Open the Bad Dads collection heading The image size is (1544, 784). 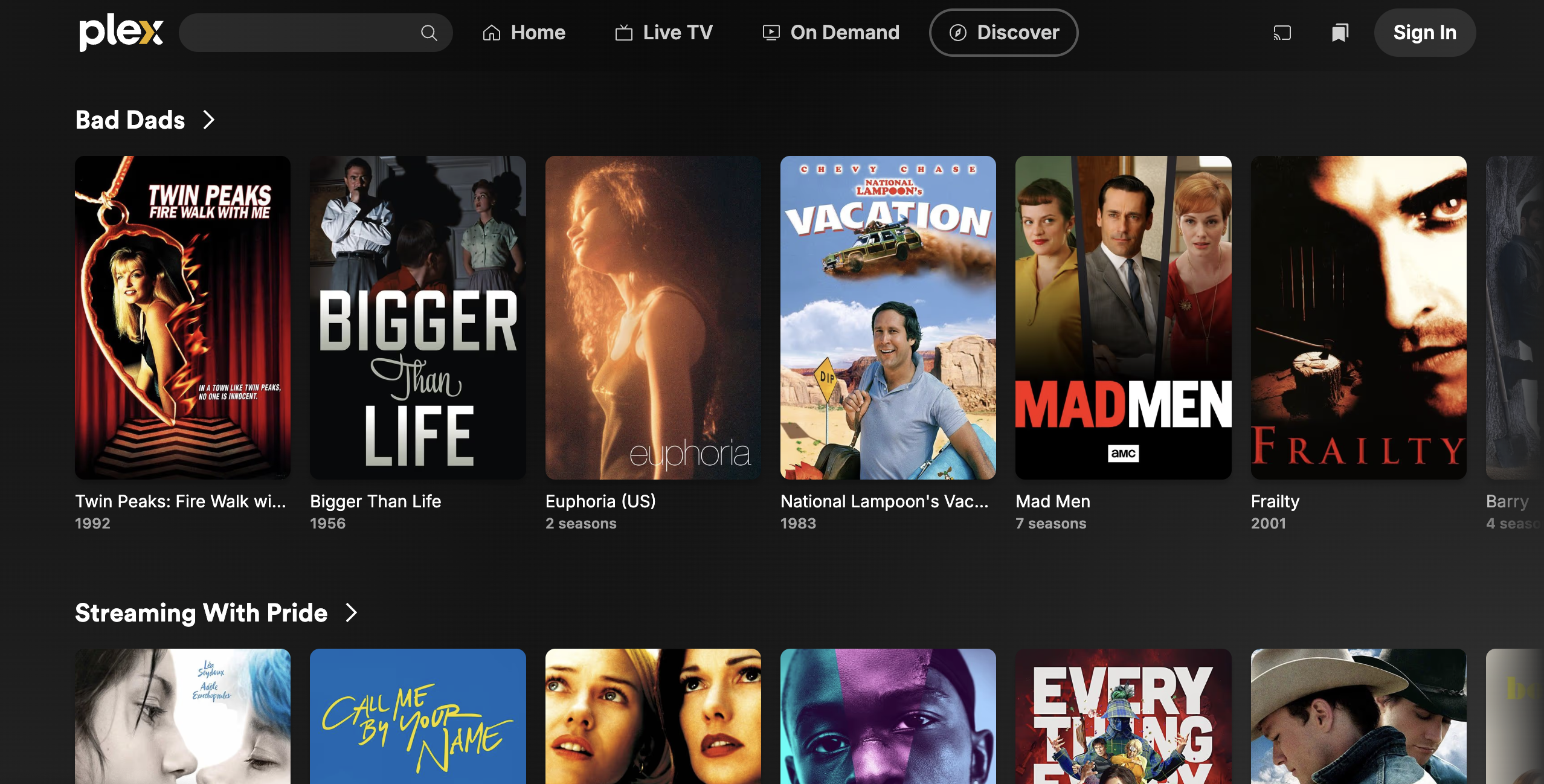[130, 120]
